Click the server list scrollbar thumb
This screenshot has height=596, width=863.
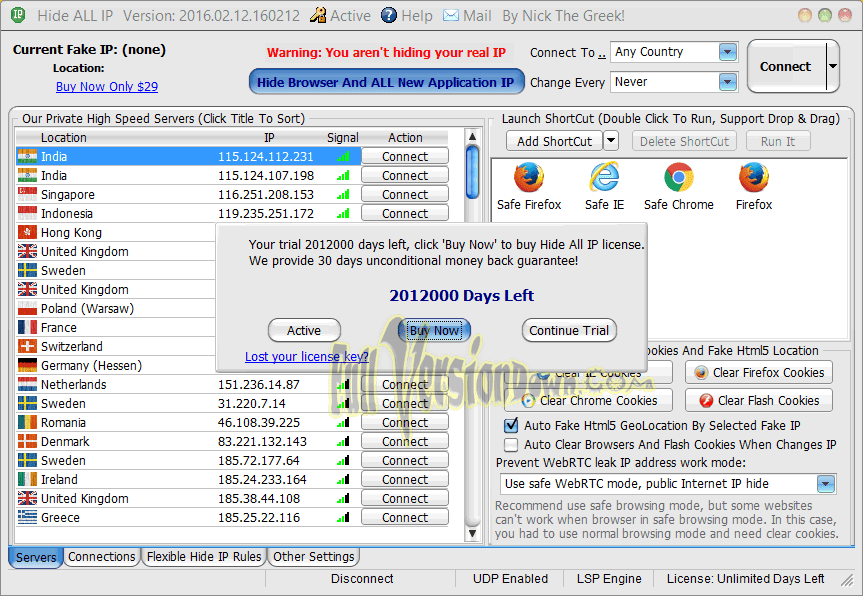pyautogui.click(x=472, y=172)
